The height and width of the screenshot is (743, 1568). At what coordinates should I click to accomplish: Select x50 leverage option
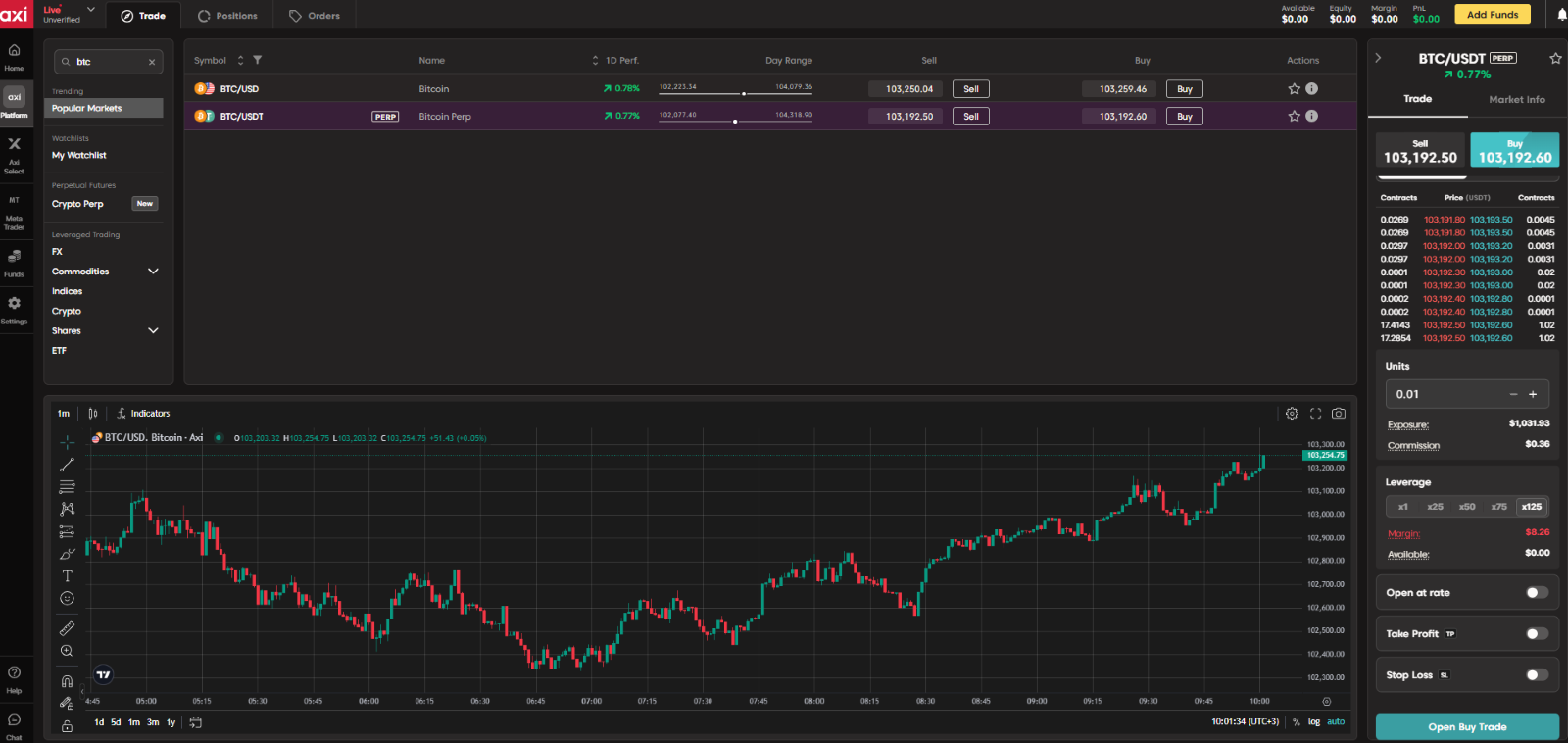tap(1467, 507)
